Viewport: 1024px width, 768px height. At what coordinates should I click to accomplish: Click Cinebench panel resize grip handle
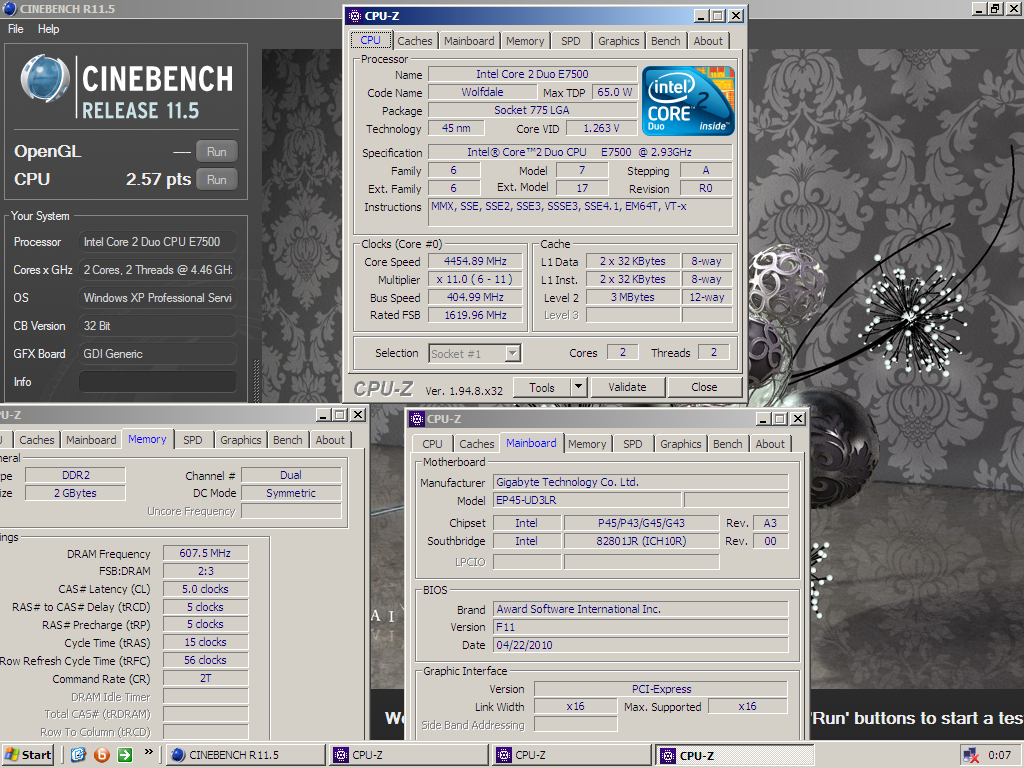(x=257, y=379)
